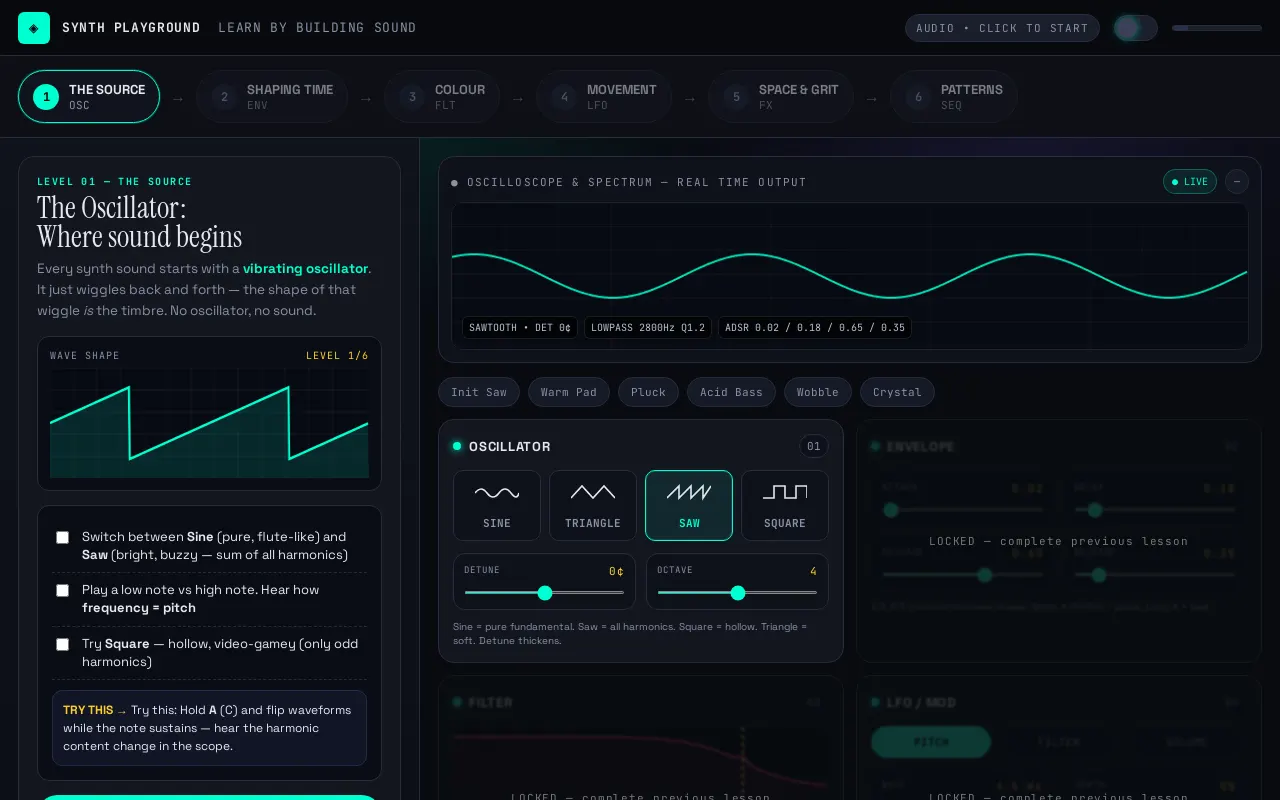Load the Crystal preset
1280x800 pixels.
click(897, 392)
